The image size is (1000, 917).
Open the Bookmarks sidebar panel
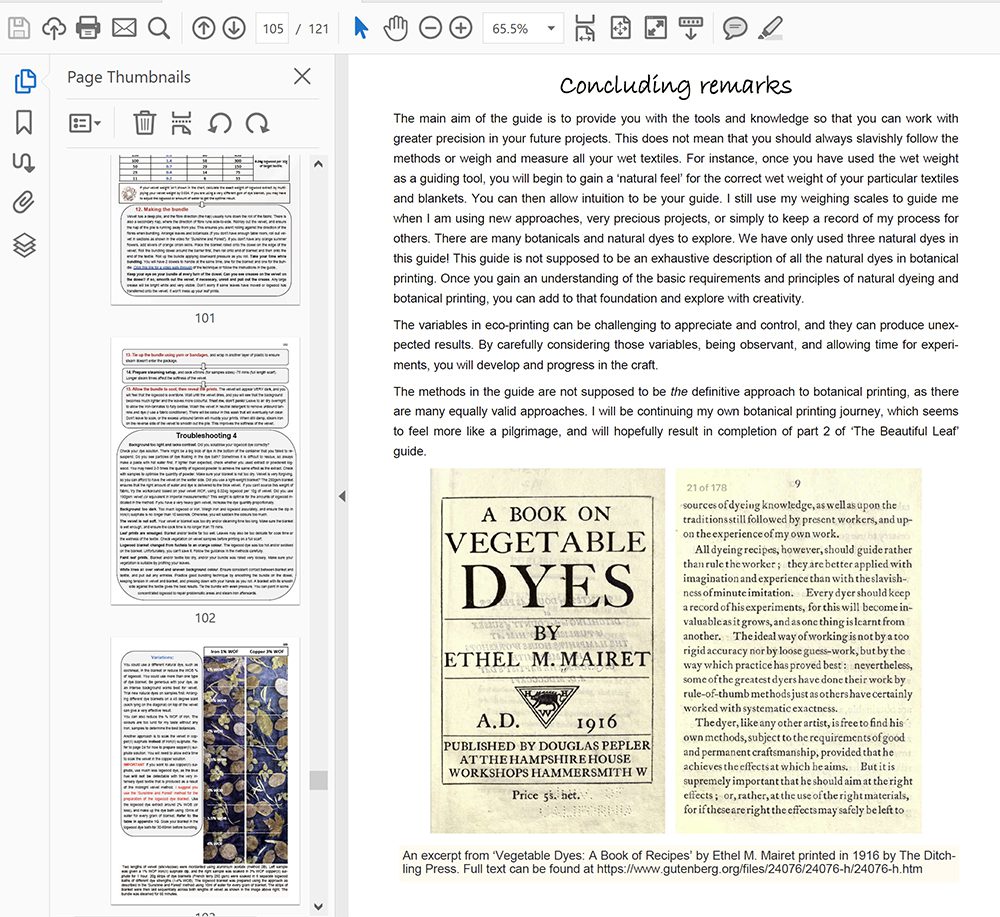click(24, 122)
